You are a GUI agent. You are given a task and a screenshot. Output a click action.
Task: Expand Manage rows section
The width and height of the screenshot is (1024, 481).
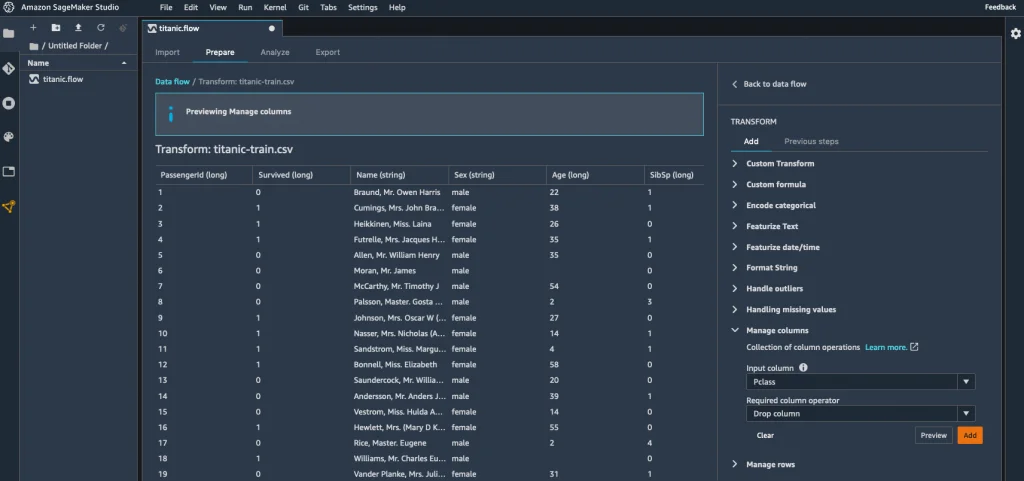point(771,464)
